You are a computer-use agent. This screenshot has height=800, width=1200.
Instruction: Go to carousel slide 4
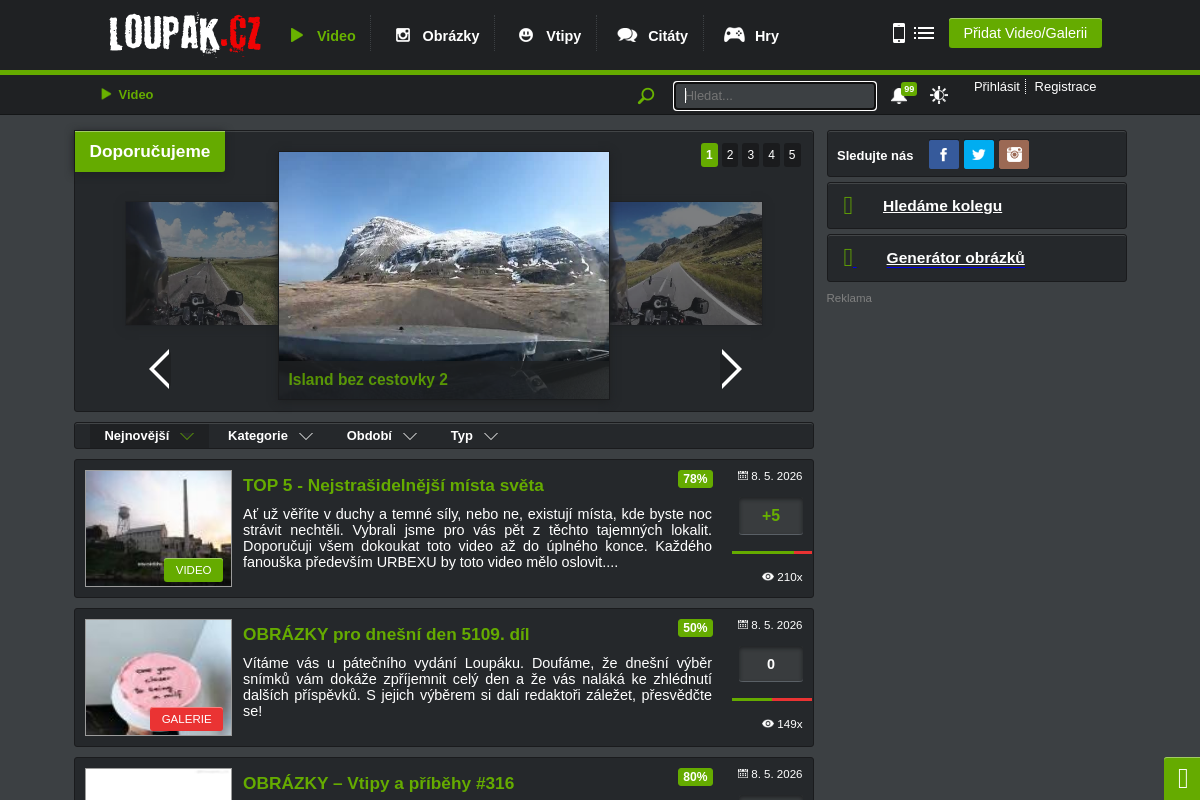coord(771,155)
